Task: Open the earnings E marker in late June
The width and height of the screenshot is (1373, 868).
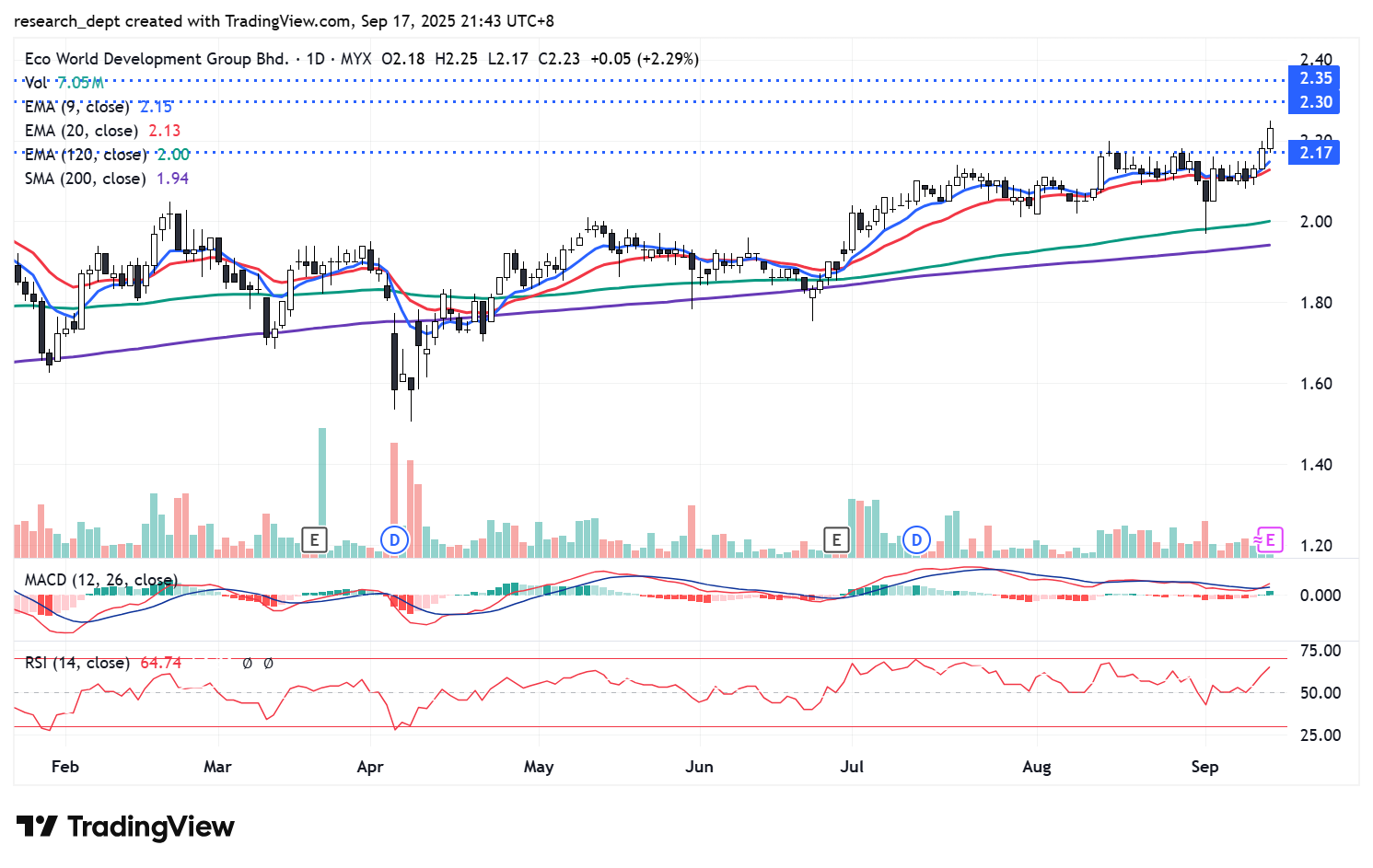Action: (836, 539)
